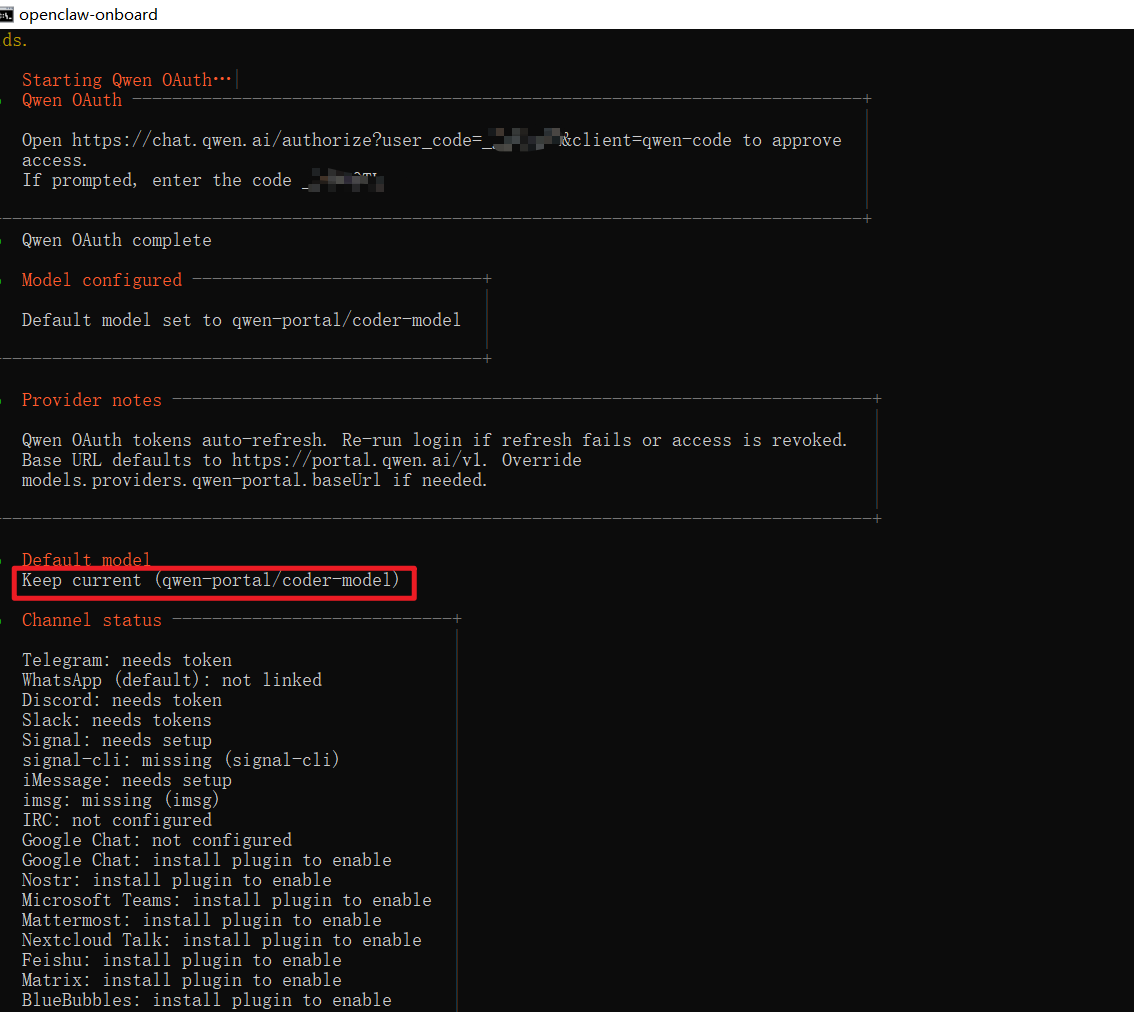Click 'BlueBubbles: install plugin to enable' line
The image size is (1134, 1012).
[206, 1000]
